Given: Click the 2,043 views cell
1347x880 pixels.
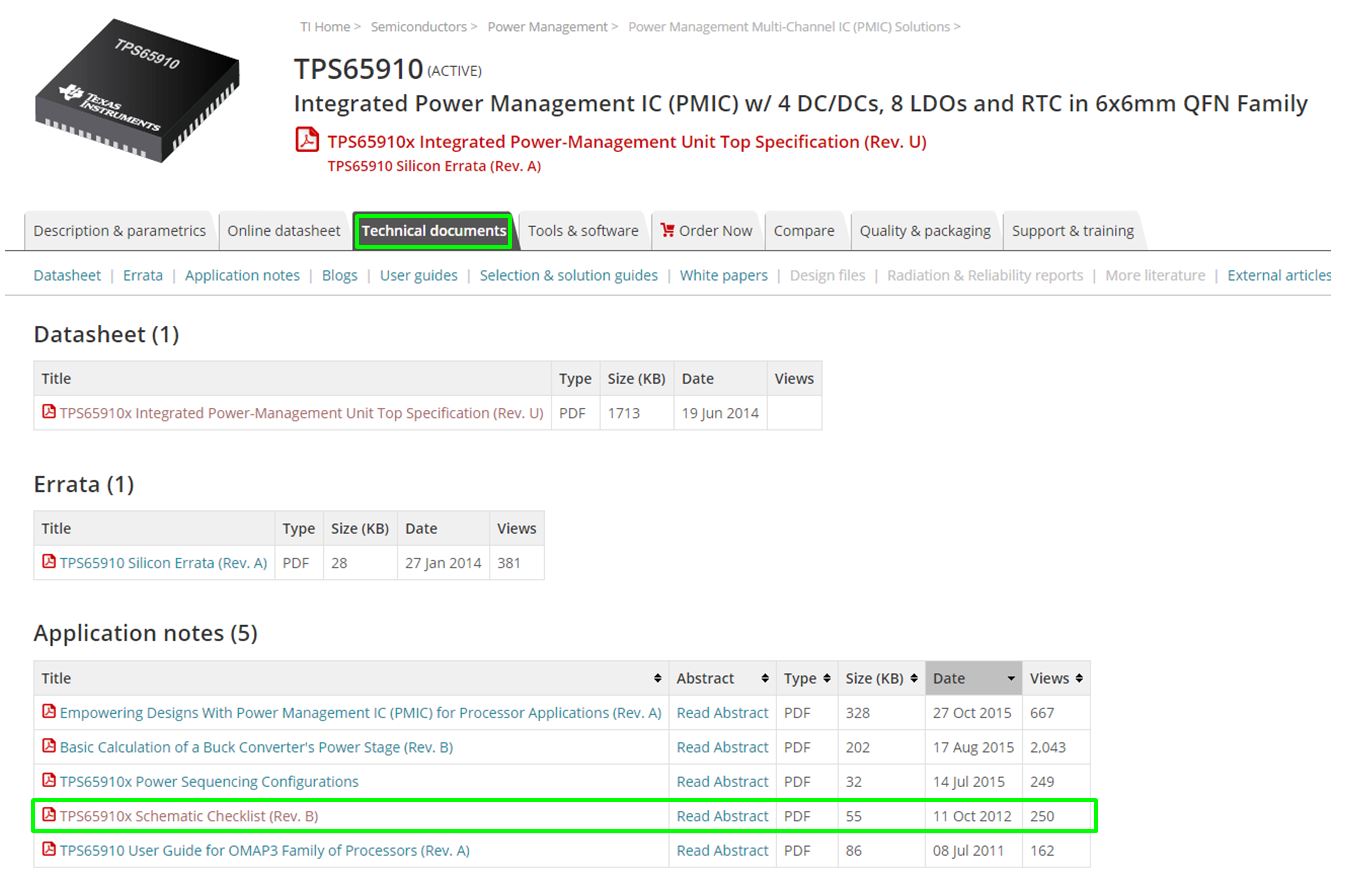Looking at the screenshot, I should click(x=1056, y=747).
